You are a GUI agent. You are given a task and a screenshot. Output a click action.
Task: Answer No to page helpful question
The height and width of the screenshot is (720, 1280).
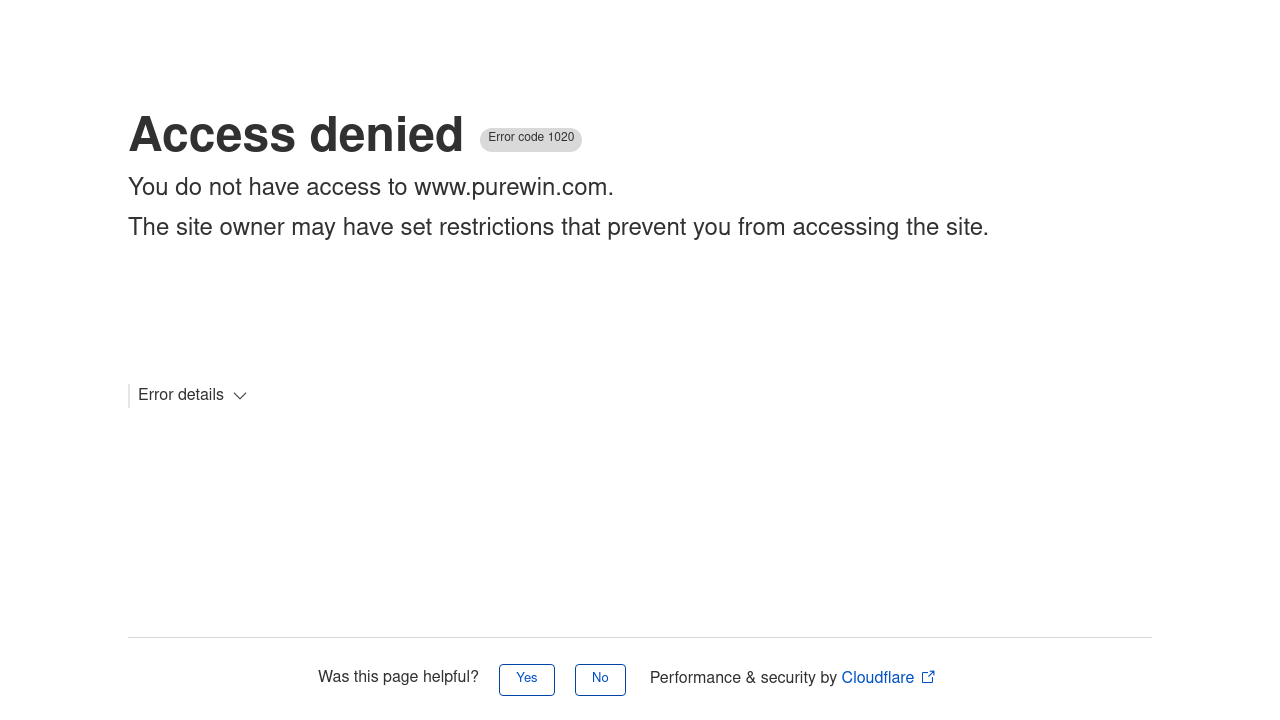[600, 680]
